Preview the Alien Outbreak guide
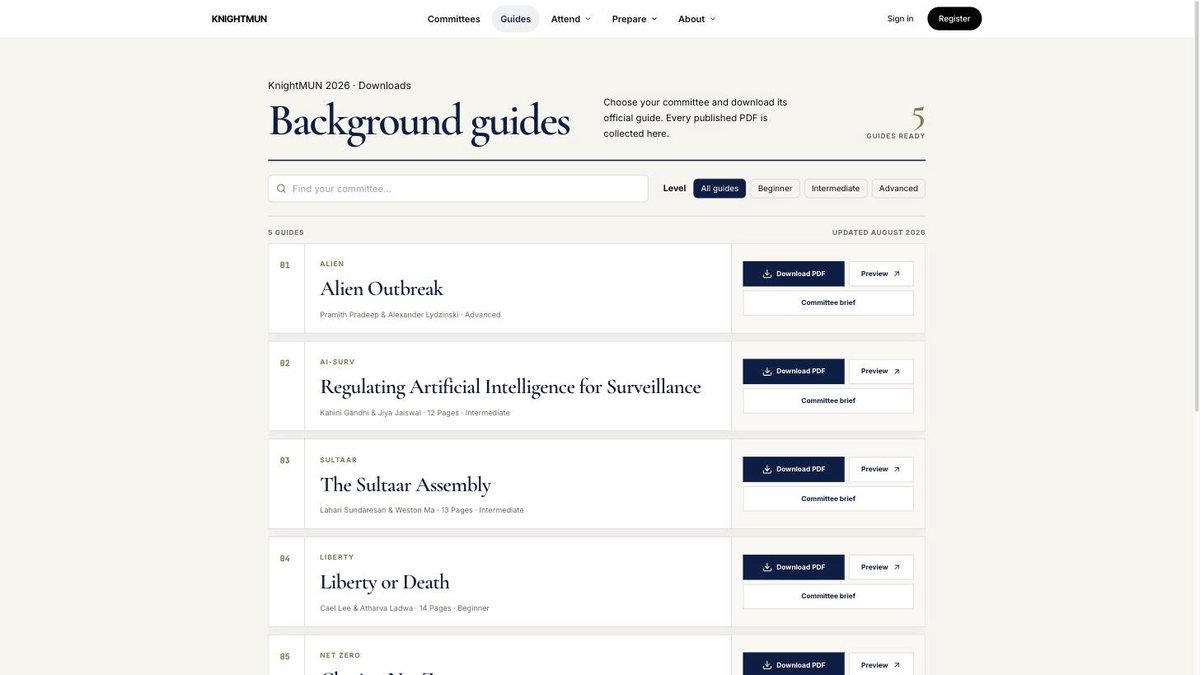This screenshot has height=675, width=1200. coord(881,274)
